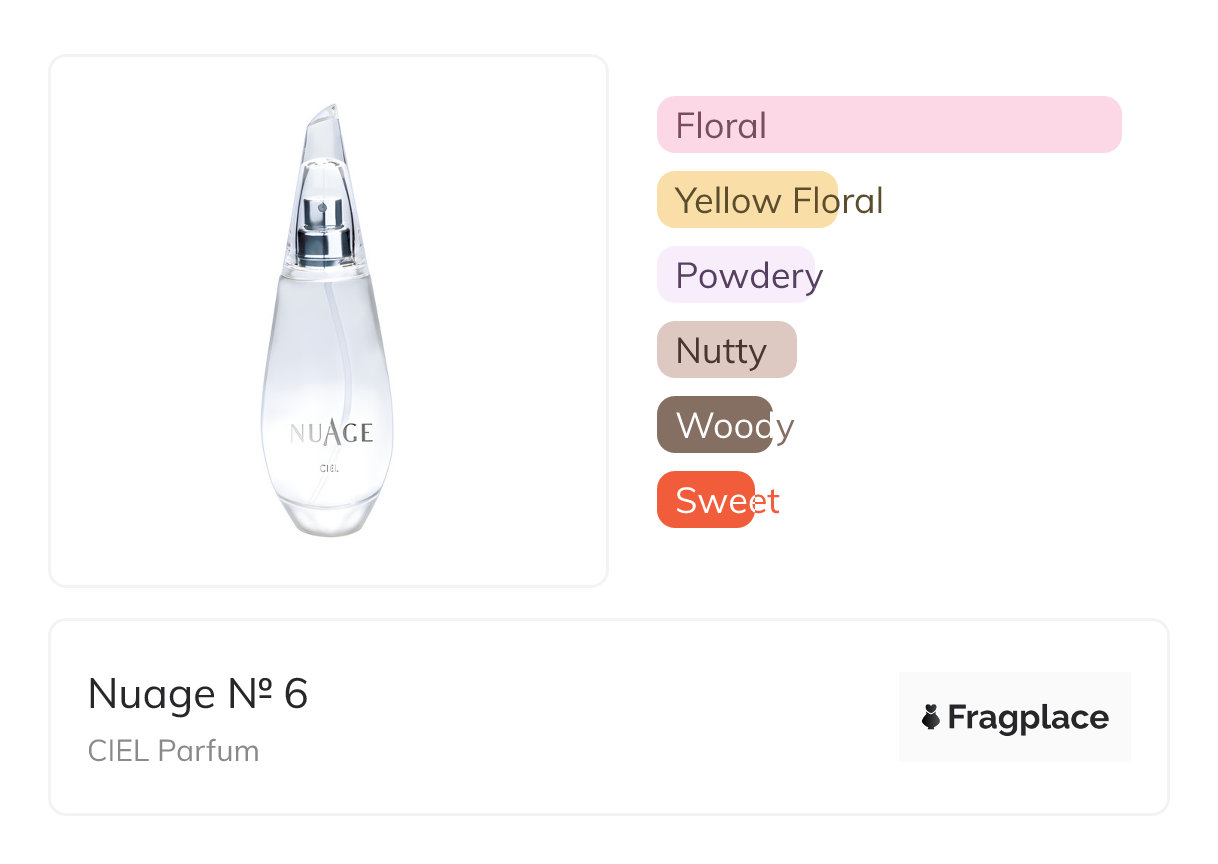Click the Fragplace perfume bottle logo icon
The width and height of the screenshot is (1218, 864).
click(931, 717)
